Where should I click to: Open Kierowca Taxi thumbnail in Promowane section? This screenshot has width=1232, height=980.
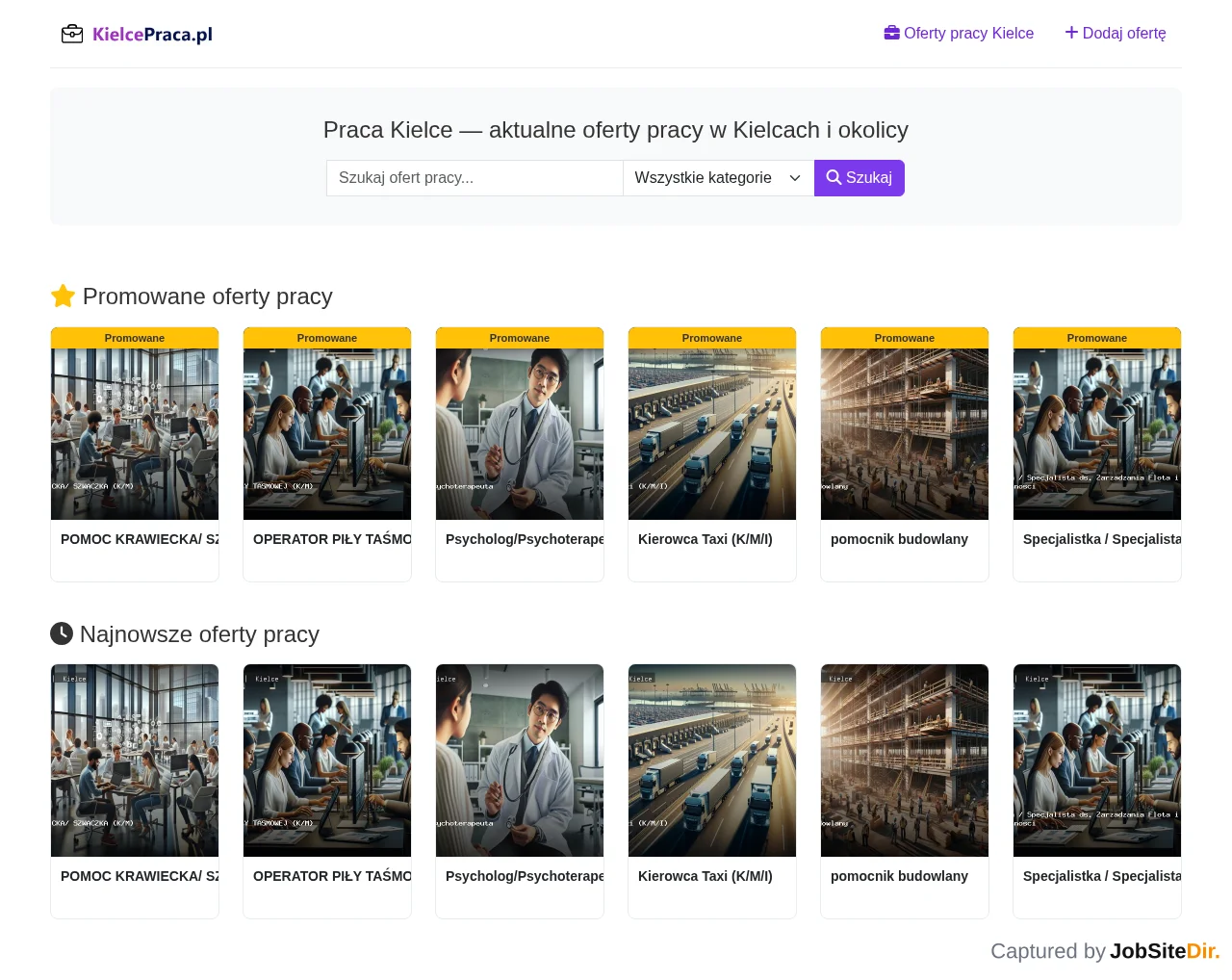[x=712, y=434]
